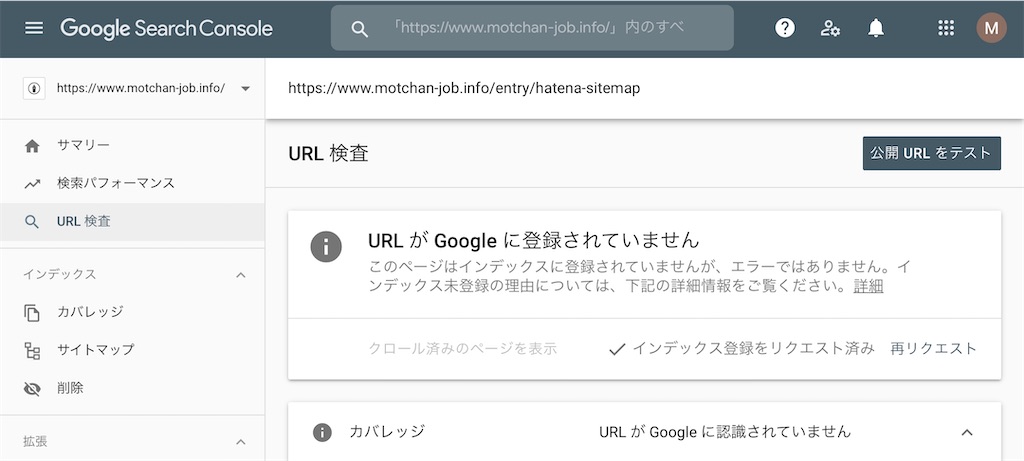The width and height of the screenshot is (1024, 461).
Task: Click status URL が Google に認識されていません
Action: coord(725,432)
